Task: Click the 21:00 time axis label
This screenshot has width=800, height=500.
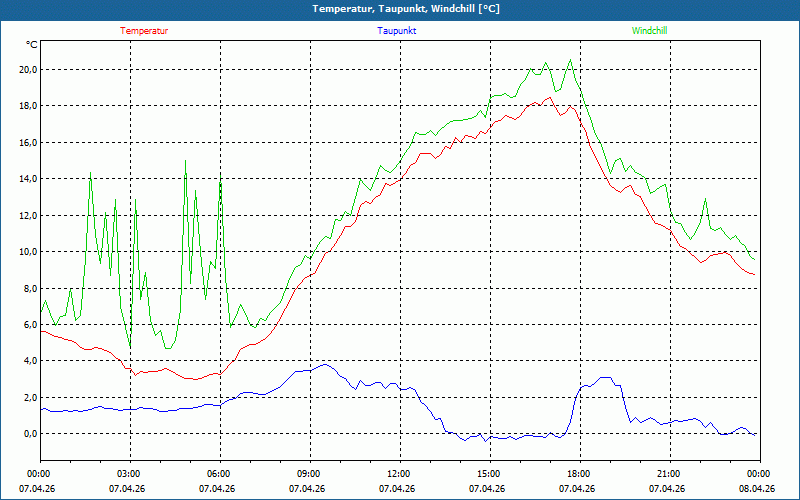Action: pos(667,474)
